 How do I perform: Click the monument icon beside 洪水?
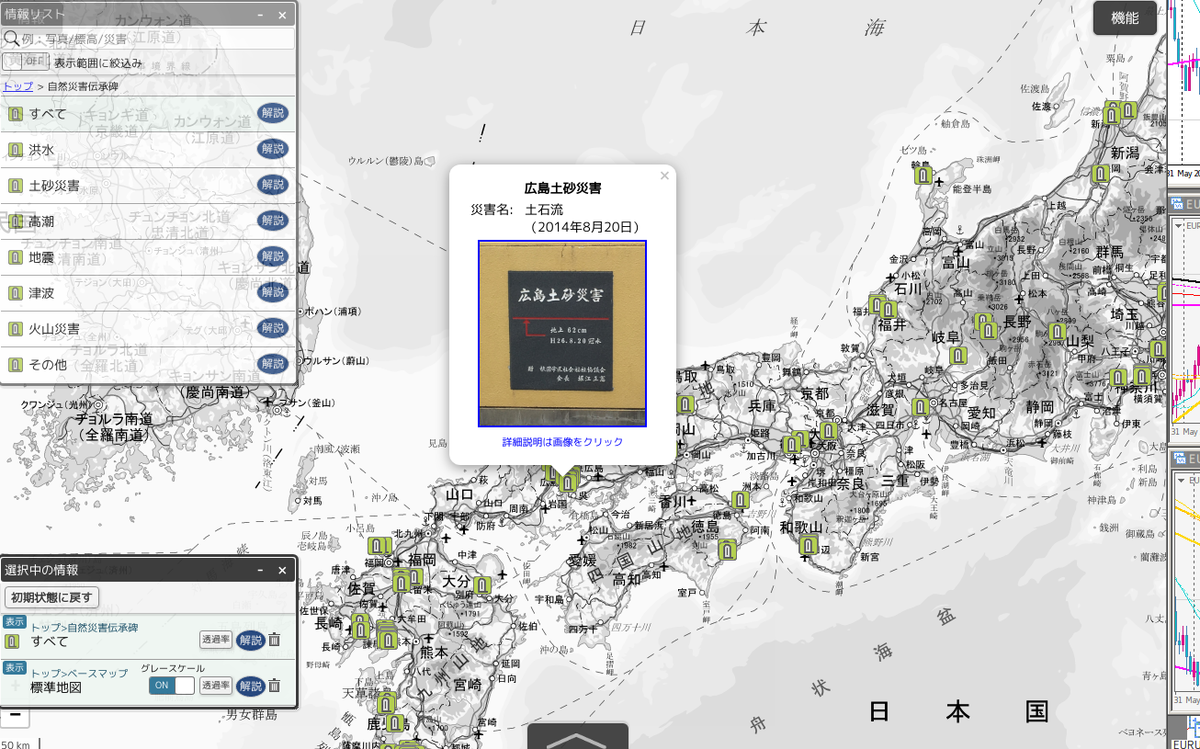15,150
